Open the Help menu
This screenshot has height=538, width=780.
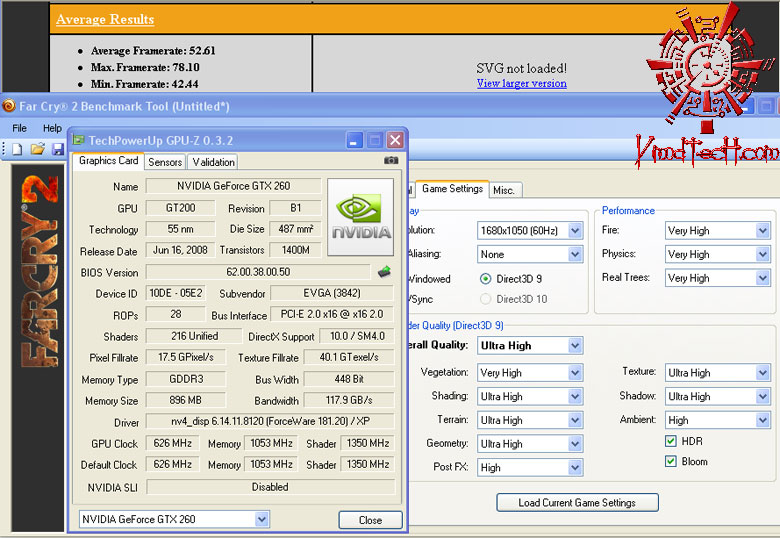click(52, 128)
